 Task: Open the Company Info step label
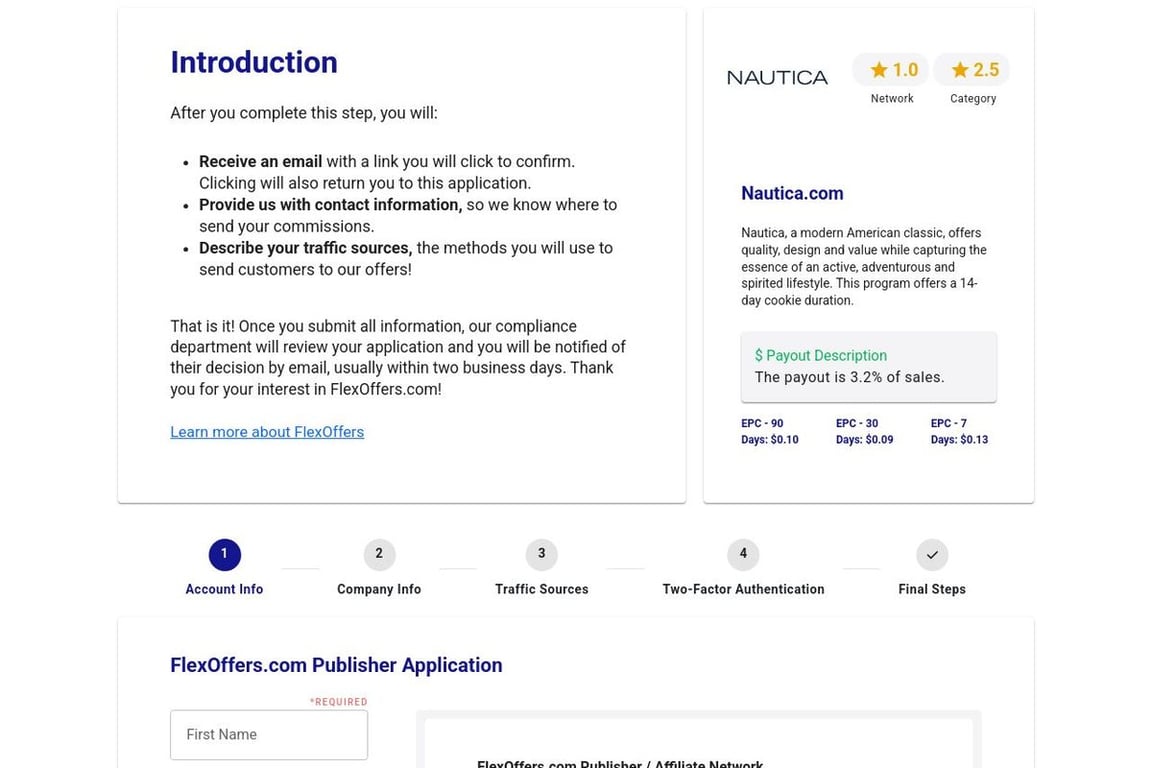379,589
